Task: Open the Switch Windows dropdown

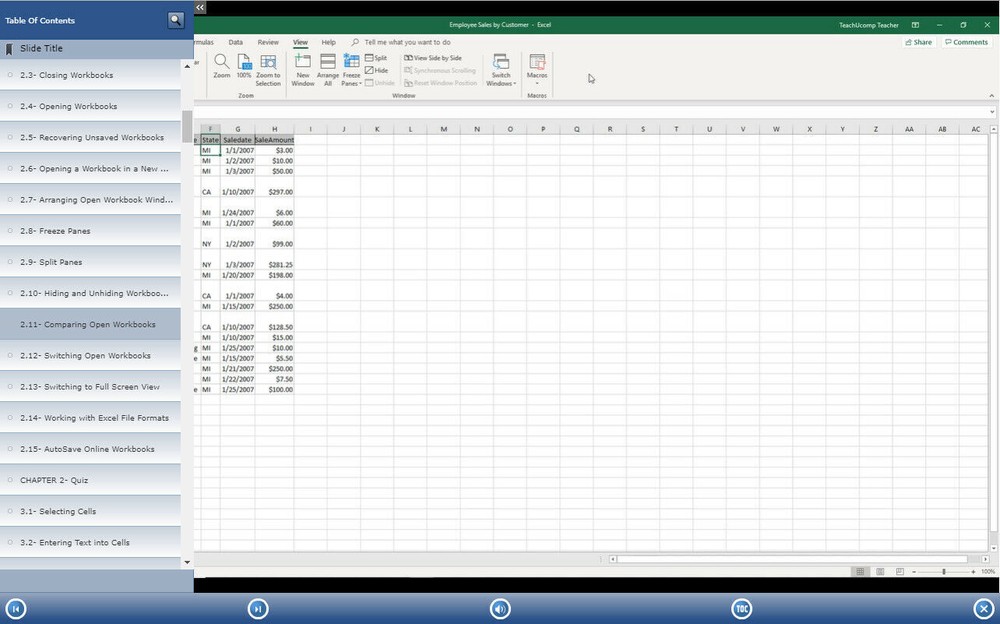Action: pyautogui.click(x=500, y=70)
